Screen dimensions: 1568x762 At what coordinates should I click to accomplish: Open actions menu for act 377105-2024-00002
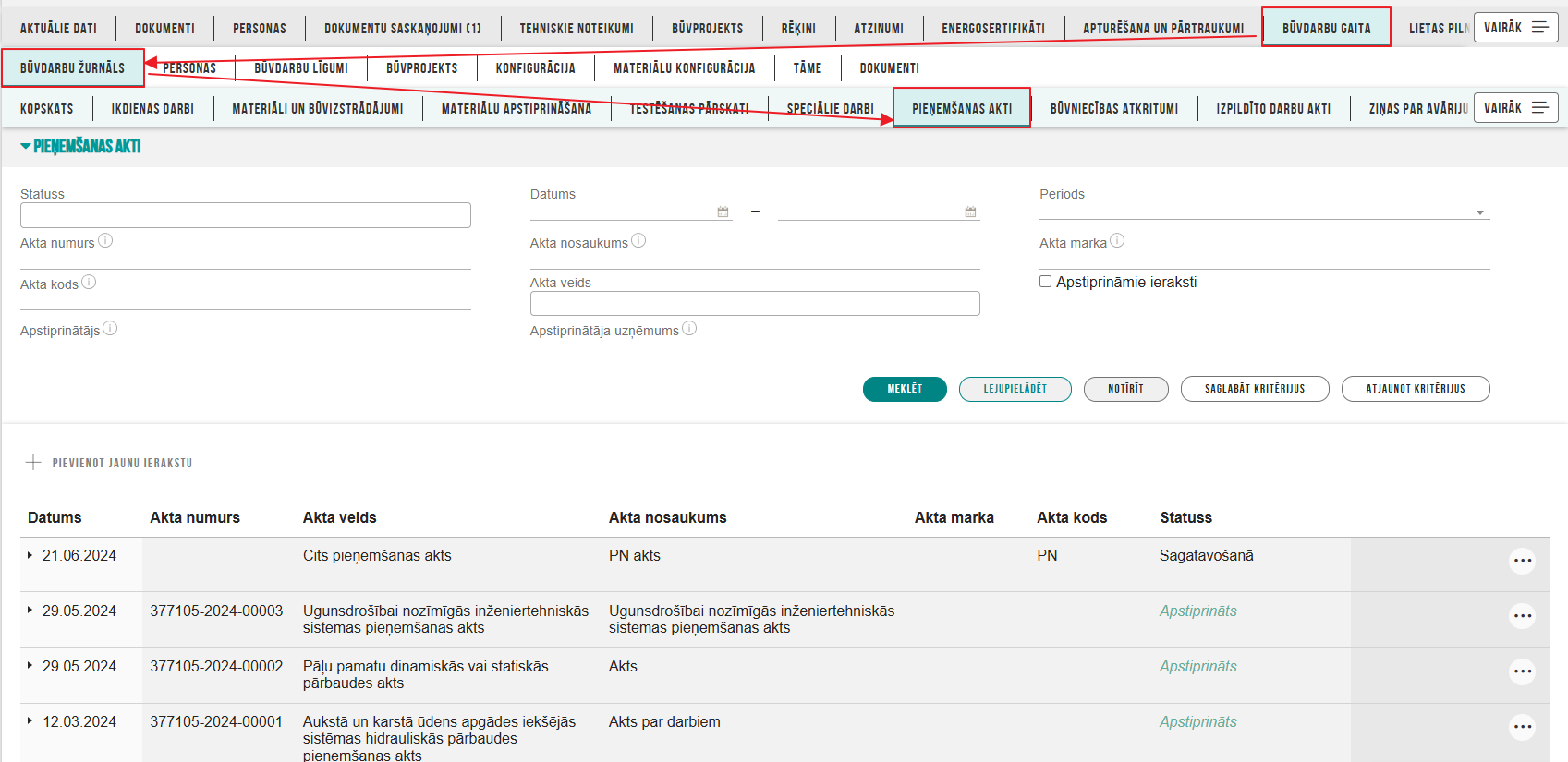click(1522, 671)
